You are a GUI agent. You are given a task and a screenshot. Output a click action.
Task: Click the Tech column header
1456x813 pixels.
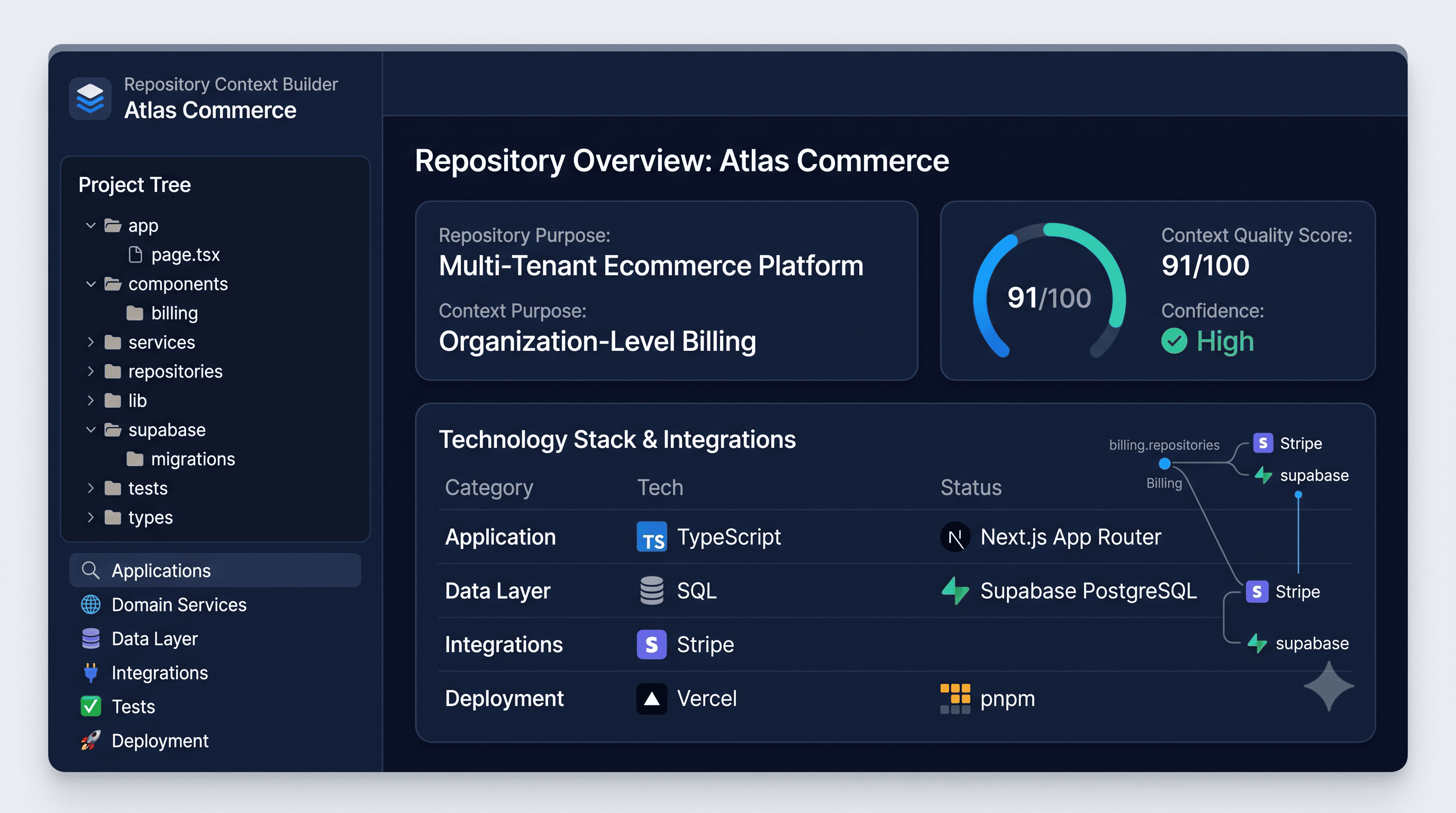click(660, 487)
